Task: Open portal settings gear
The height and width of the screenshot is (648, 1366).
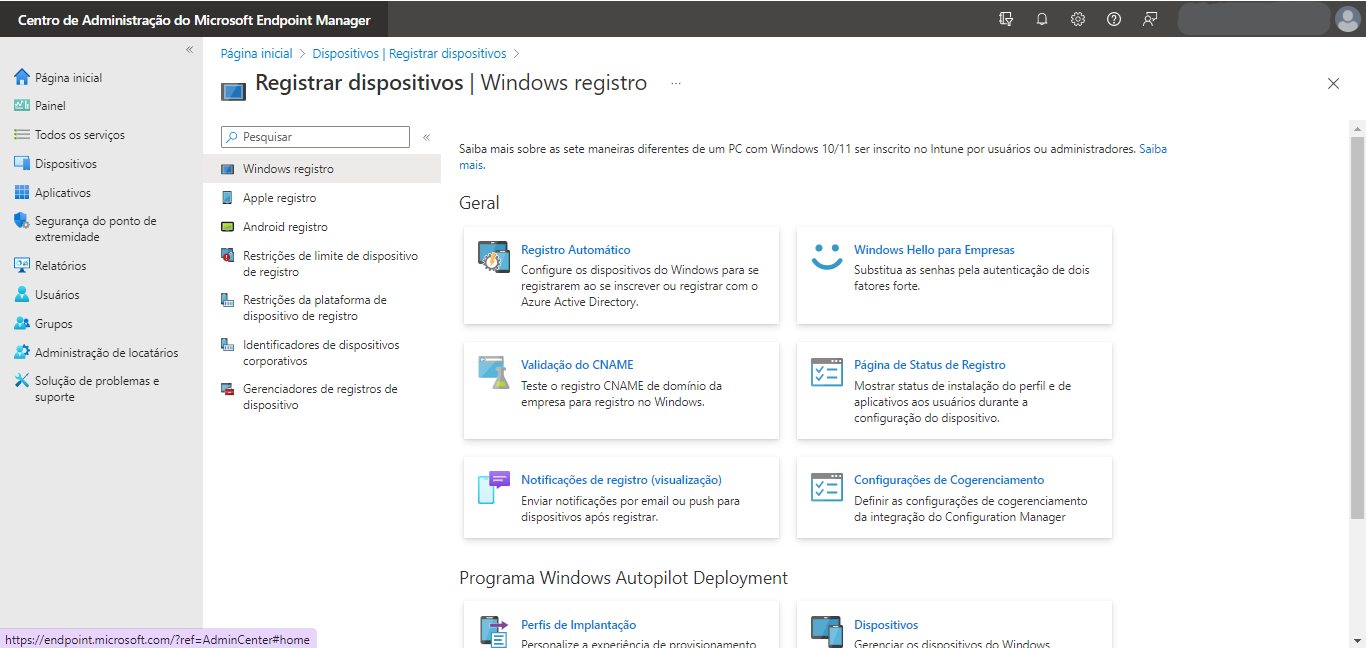Action: (x=1078, y=19)
